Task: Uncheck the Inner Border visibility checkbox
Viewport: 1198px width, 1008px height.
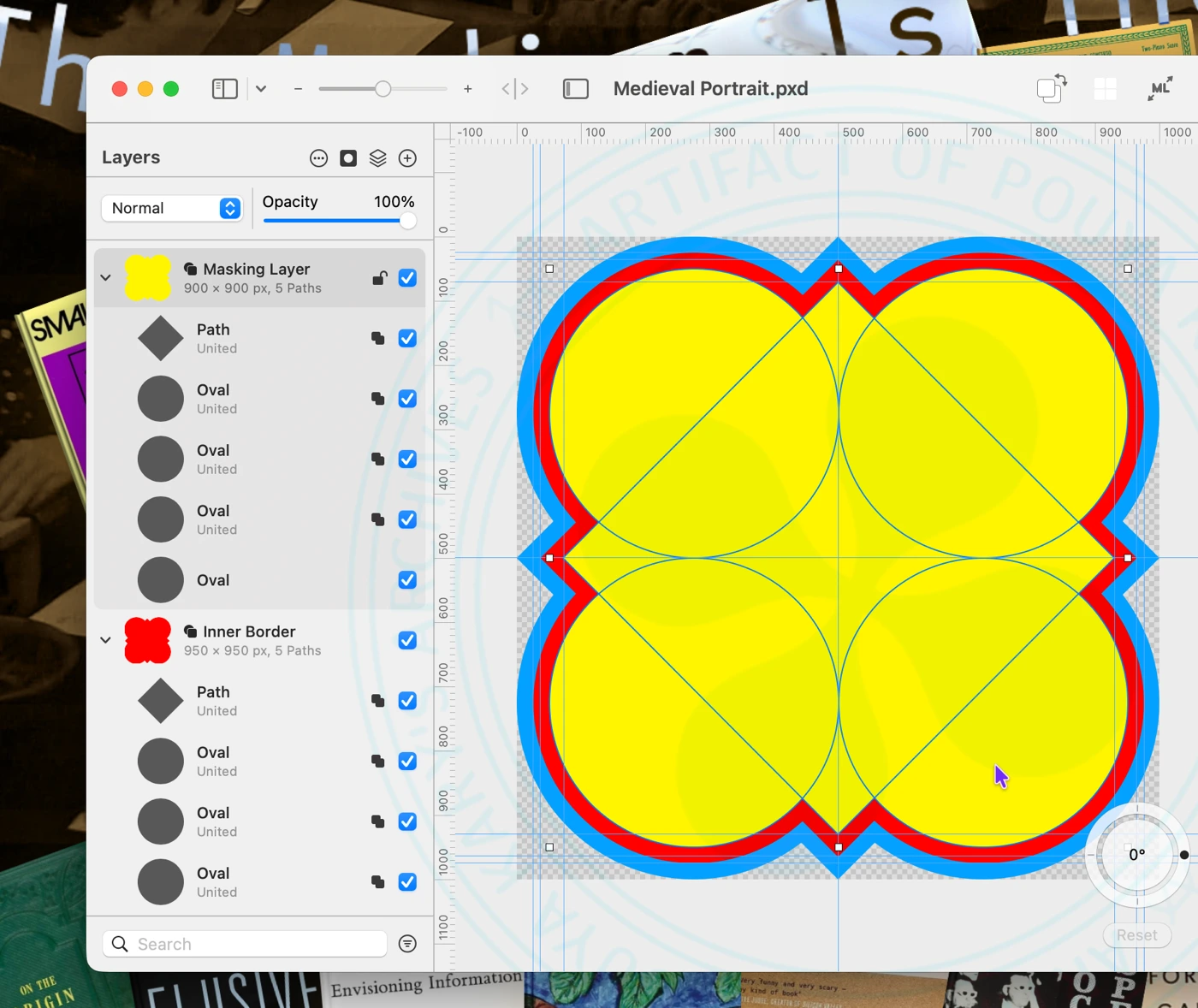Action: [407, 640]
